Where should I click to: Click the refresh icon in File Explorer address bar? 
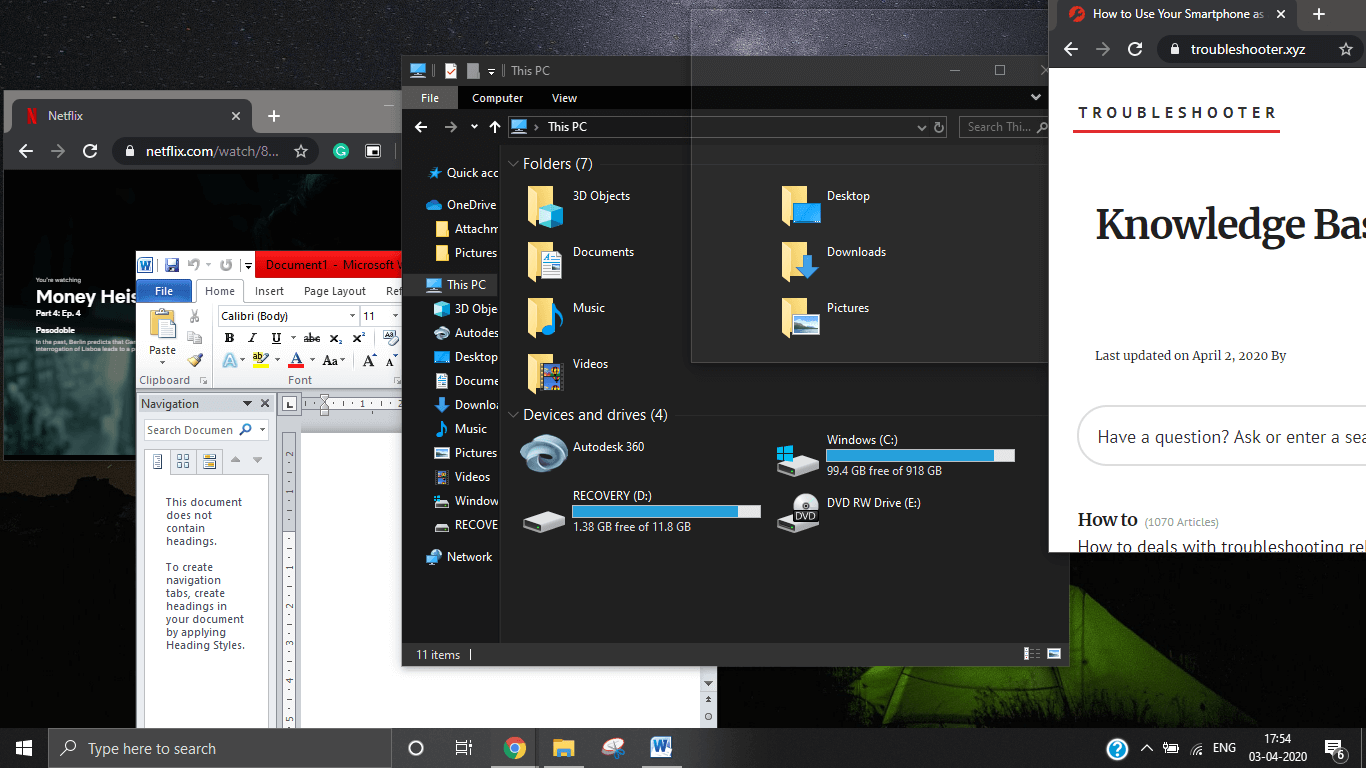point(939,127)
